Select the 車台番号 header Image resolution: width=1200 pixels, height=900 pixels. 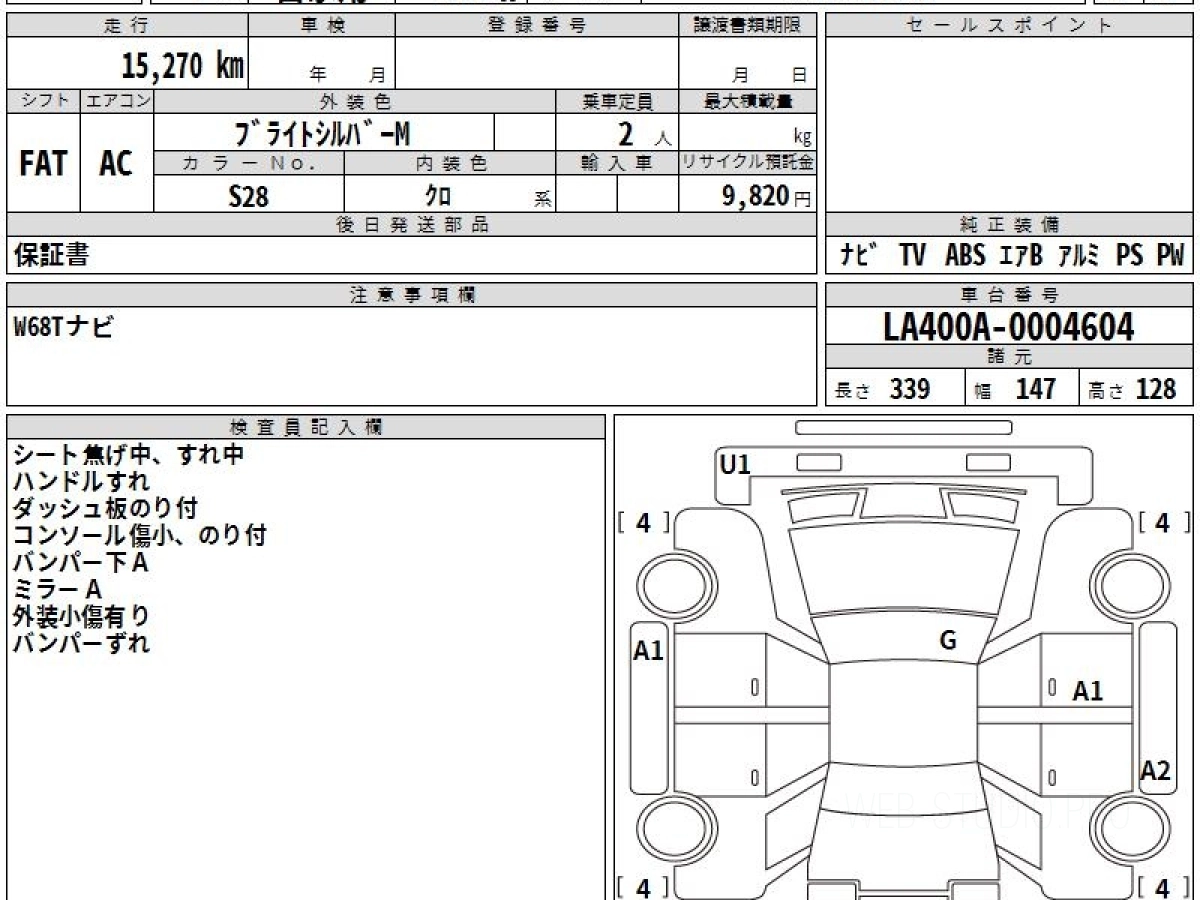click(1010, 295)
